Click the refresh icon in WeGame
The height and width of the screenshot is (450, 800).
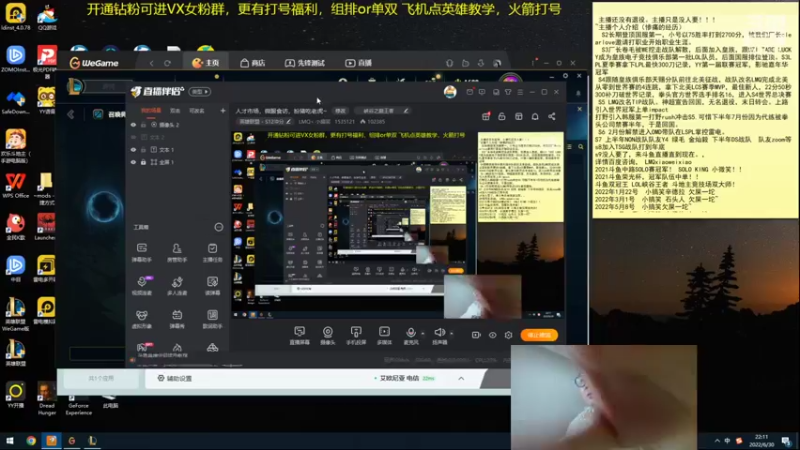[x=167, y=63]
